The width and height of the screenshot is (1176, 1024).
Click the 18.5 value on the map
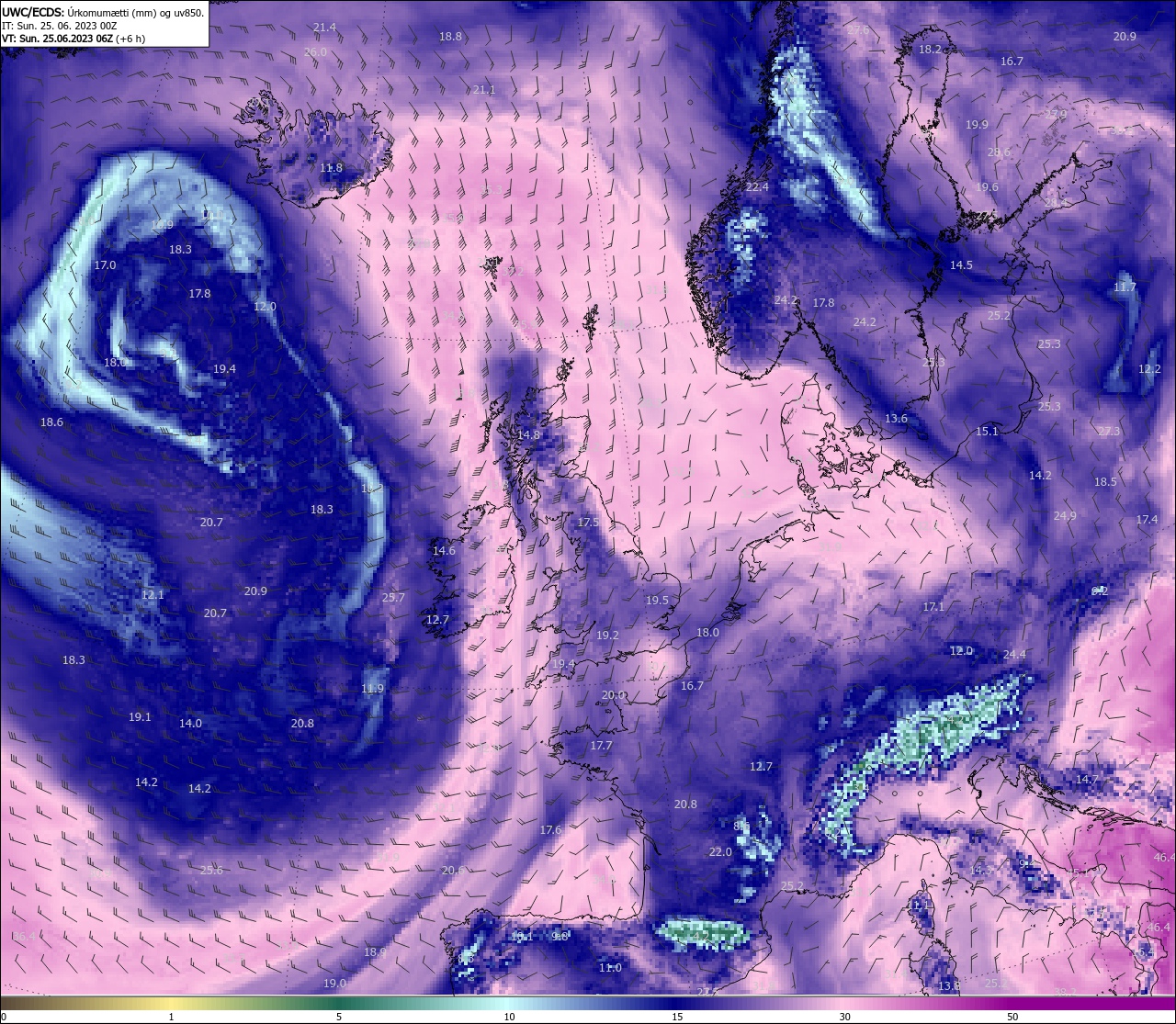1105,481
